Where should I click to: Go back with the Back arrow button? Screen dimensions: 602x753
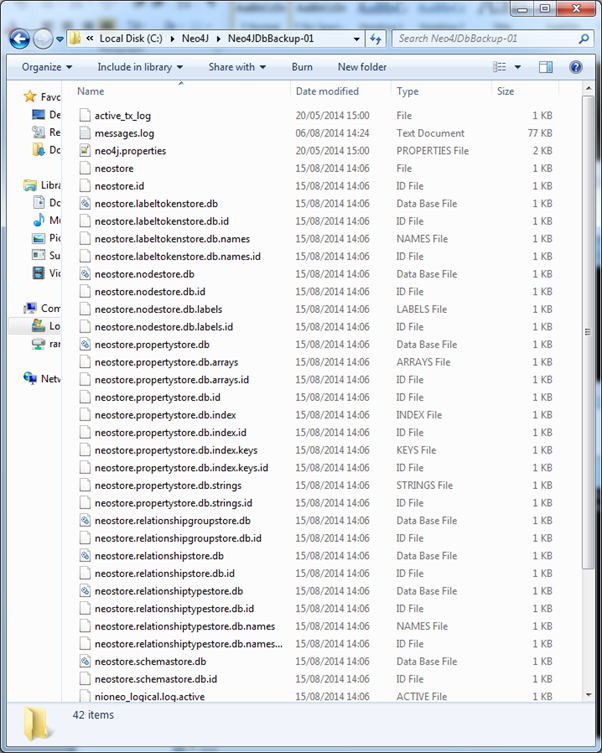pos(20,39)
